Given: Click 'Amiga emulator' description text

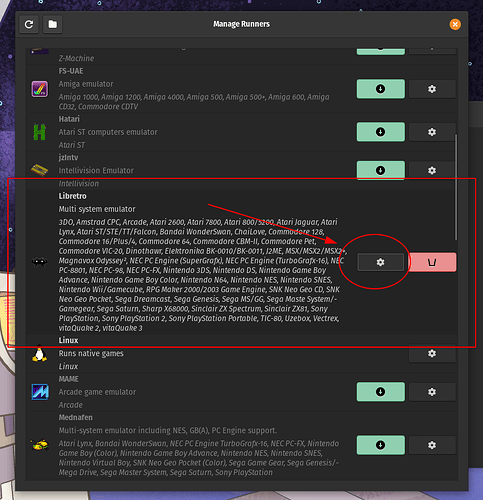Looking at the screenshot, I should pos(86,84).
